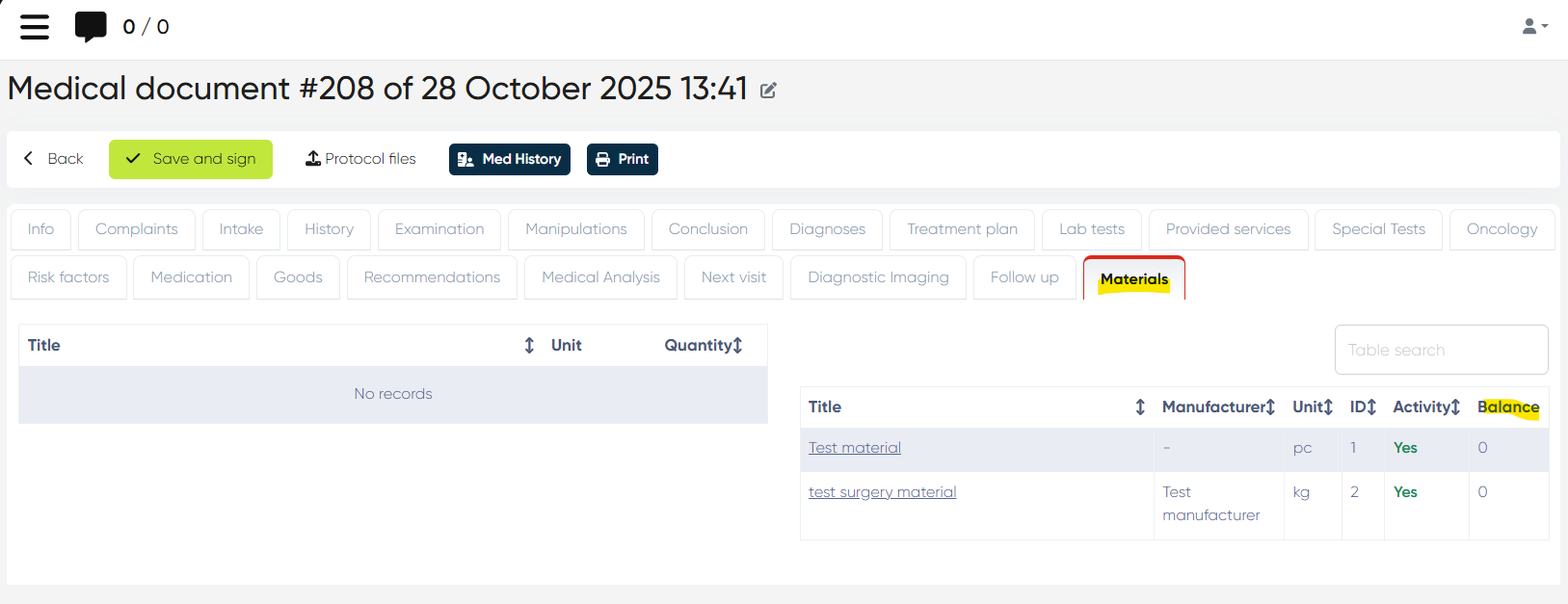The image size is (1568, 604).
Task: Sort the left table by Title
Action: (529, 346)
